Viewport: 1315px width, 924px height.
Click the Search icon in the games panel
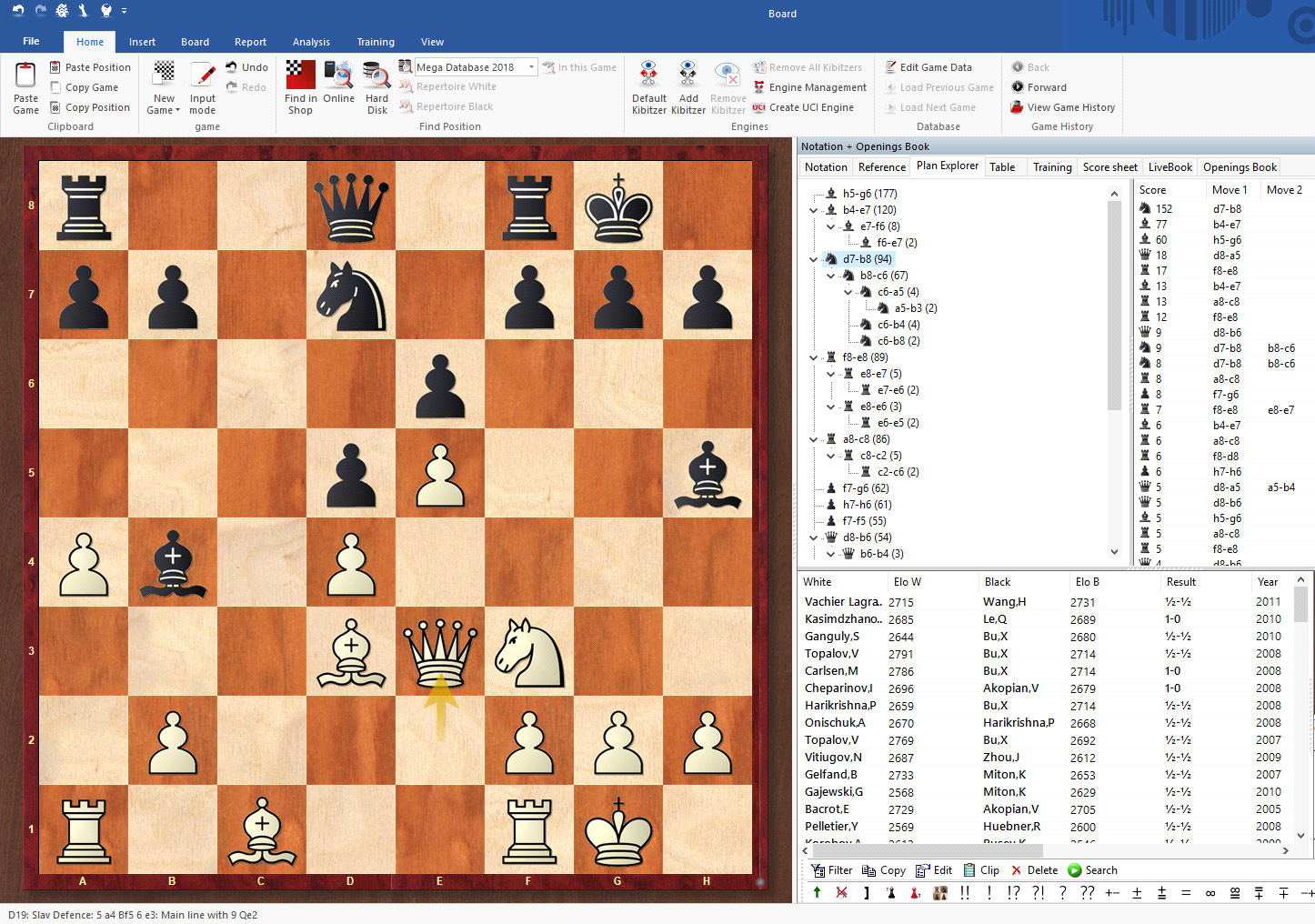pos(1075,869)
